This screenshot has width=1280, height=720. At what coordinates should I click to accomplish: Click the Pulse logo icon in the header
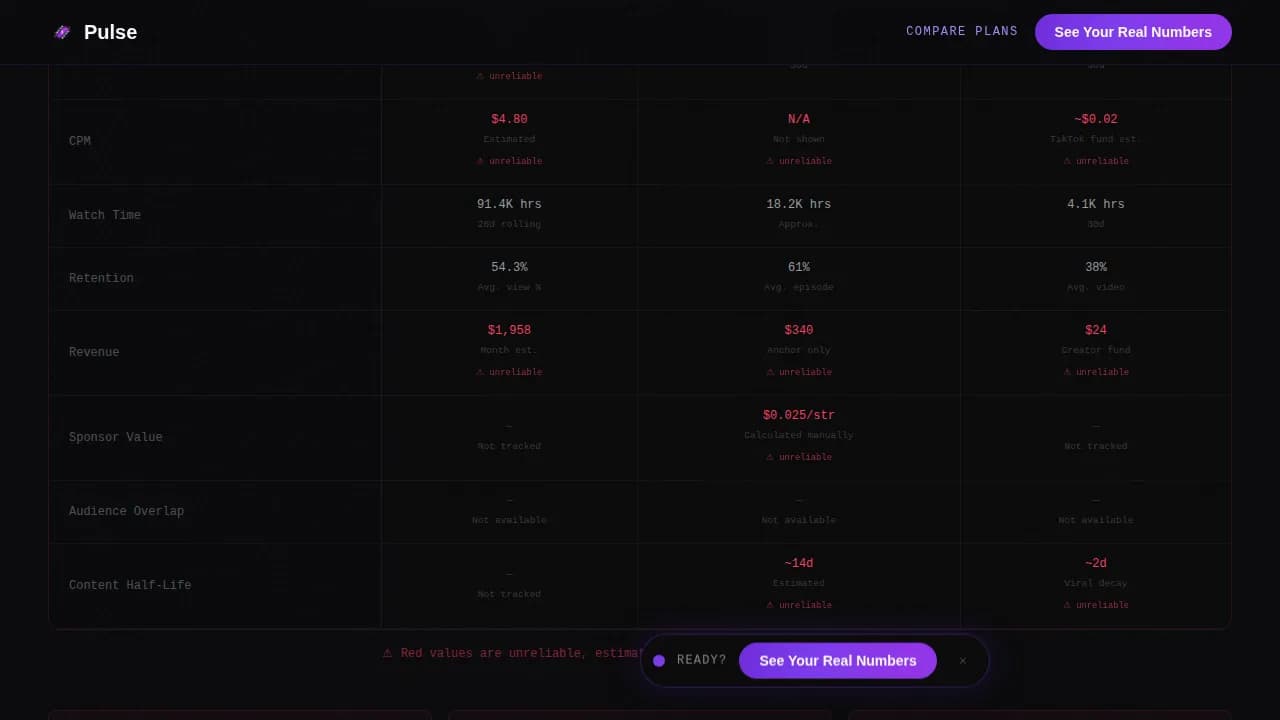tap(62, 31)
